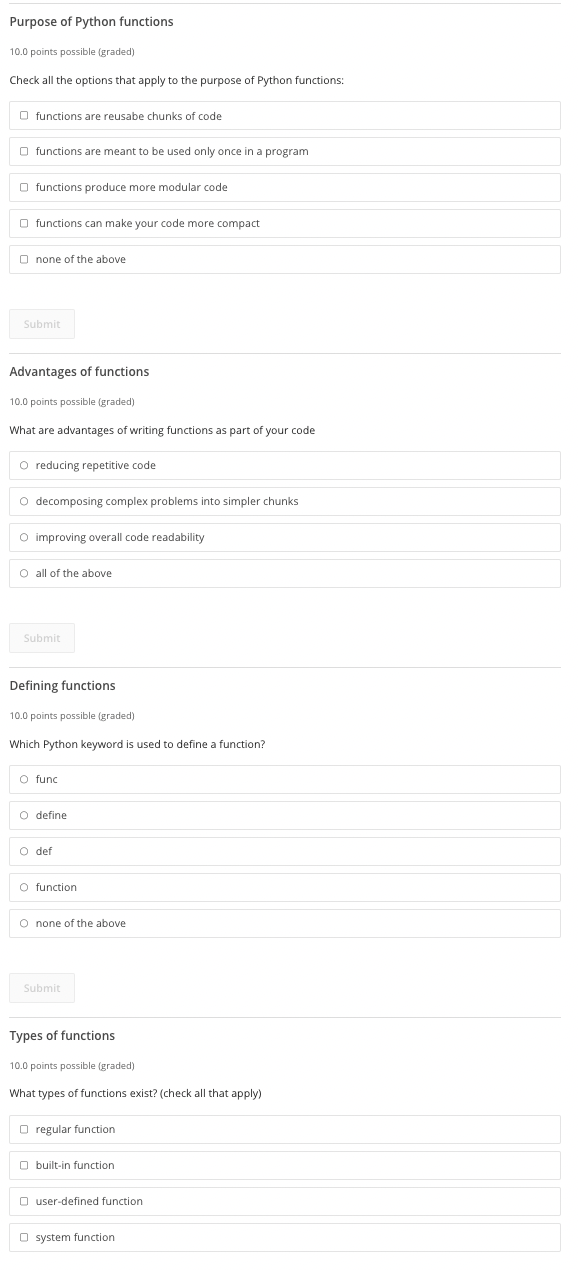Select the "define" answer option
This screenshot has width=578, height=1270.
click(24, 815)
